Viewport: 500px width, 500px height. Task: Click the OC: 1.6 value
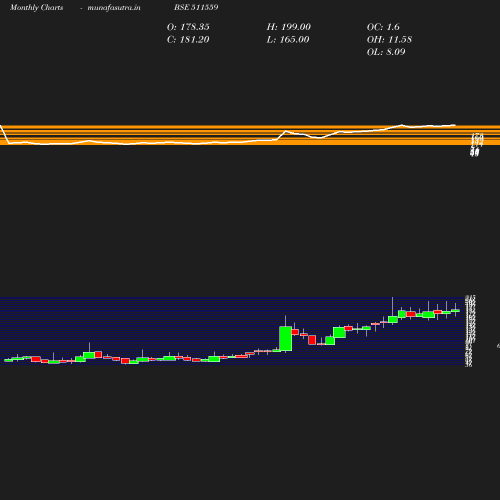coord(383,27)
